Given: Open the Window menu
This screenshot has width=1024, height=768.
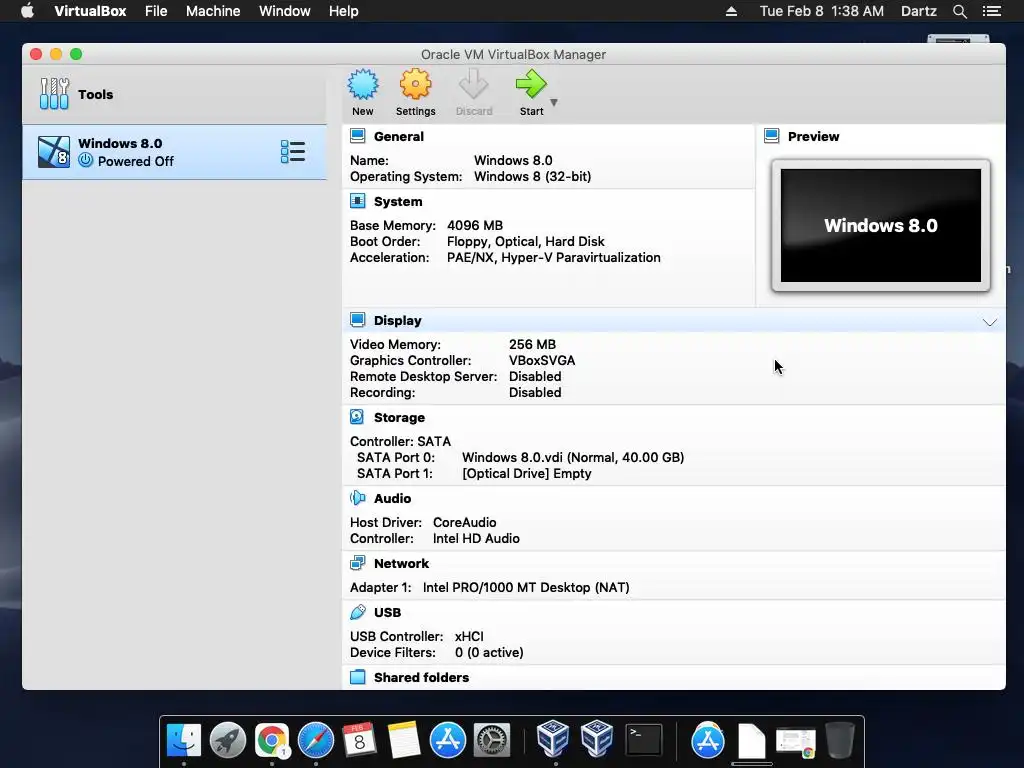Looking at the screenshot, I should point(285,11).
